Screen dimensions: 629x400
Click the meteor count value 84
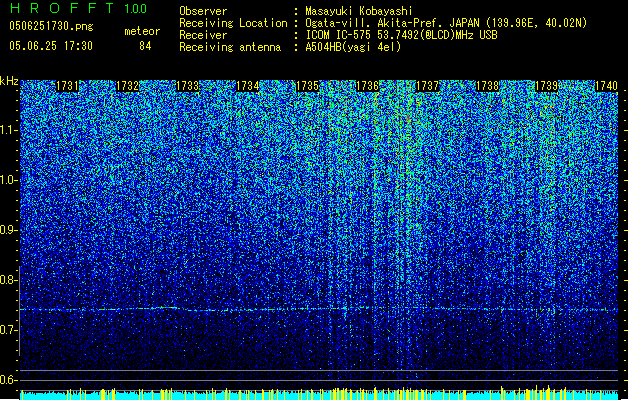[145, 46]
